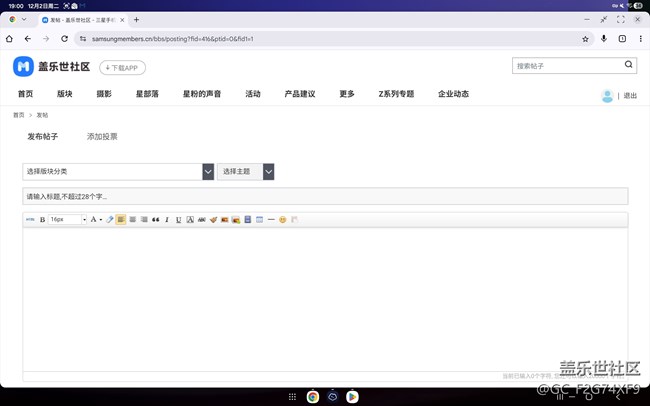Insert a blockquote
The width and height of the screenshot is (650, 406).
pos(155,219)
